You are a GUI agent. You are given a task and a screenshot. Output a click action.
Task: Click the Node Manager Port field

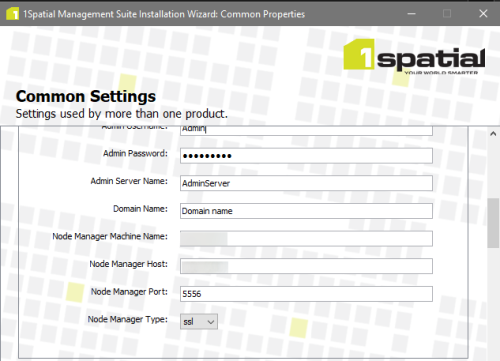click(306, 294)
